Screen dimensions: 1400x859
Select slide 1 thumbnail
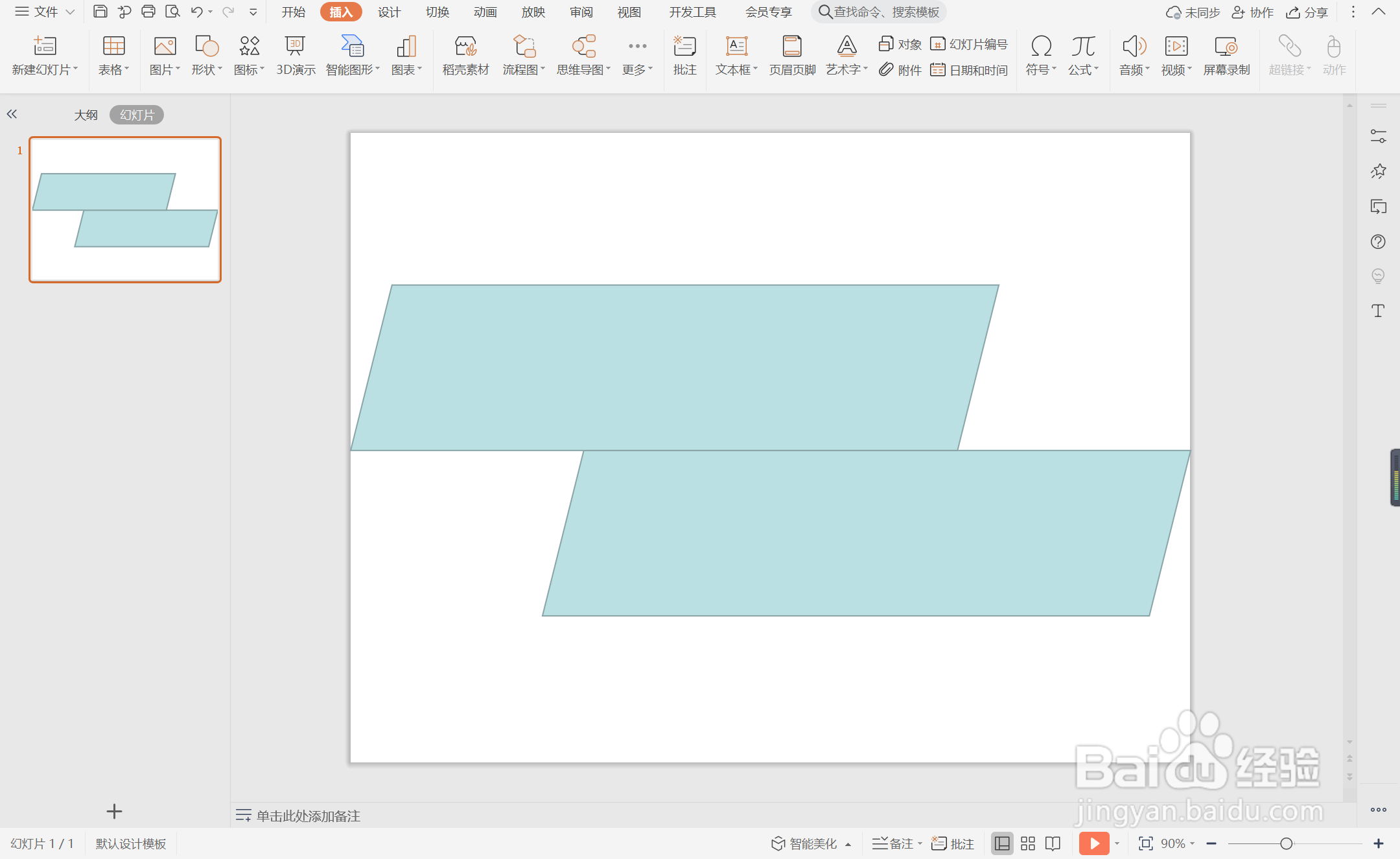125,209
